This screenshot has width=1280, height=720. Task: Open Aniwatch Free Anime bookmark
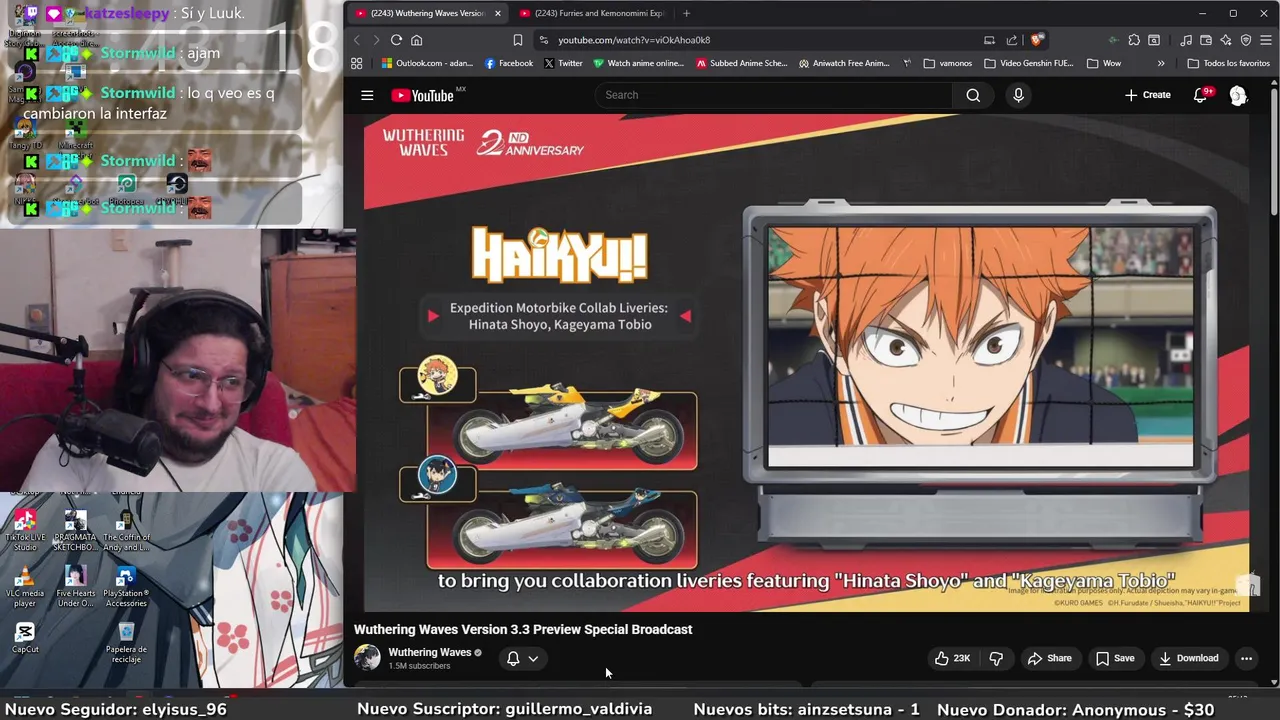[x=845, y=63]
